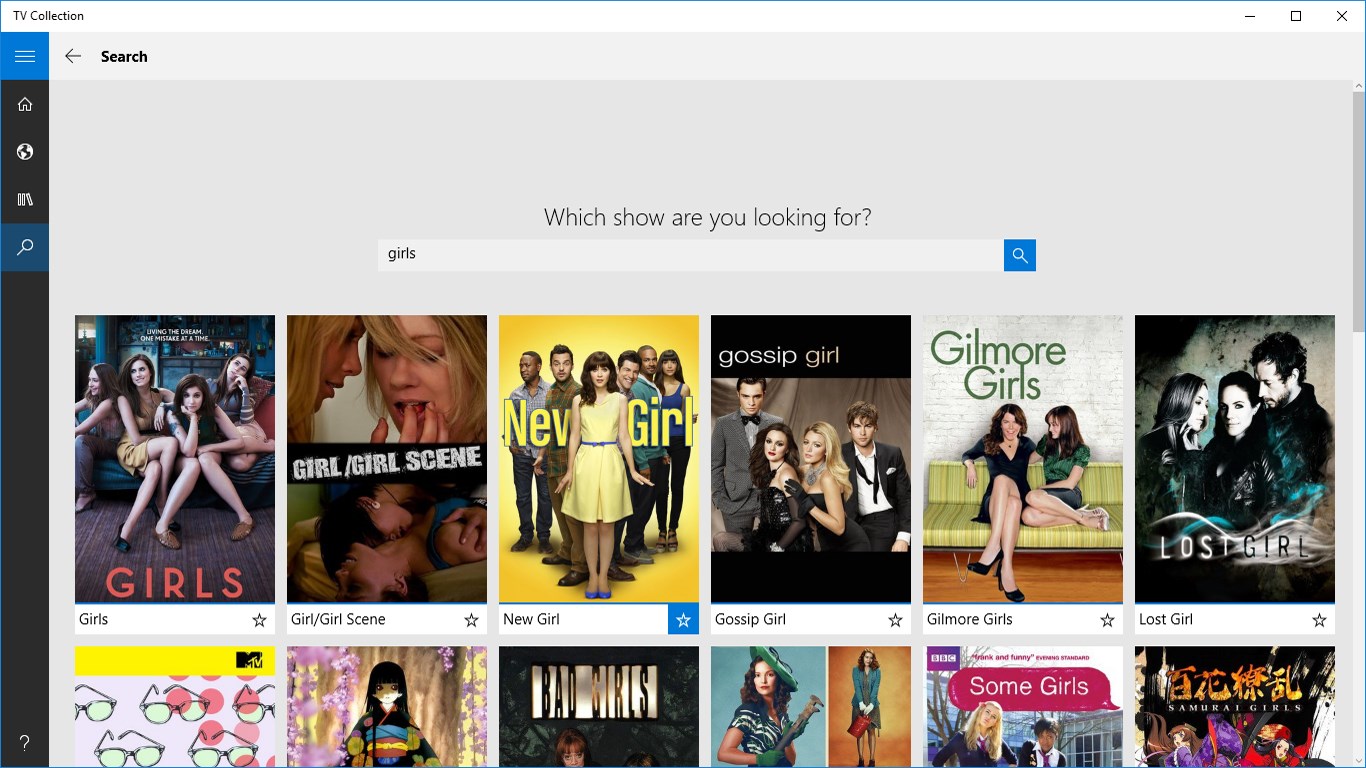Screen dimensions: 1366x768
Task: Click the 'Lost Girl' title label
Action: click(1166, 619)
